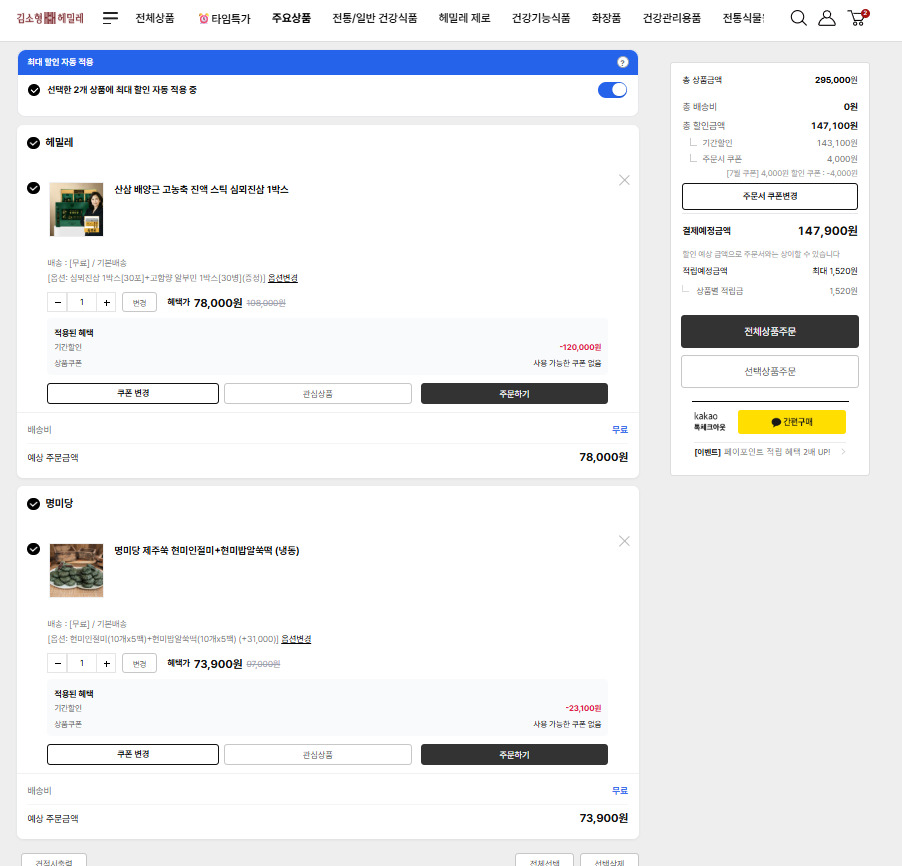
Task: Click the search magnifier icon
Action: [x=798, y=18]
